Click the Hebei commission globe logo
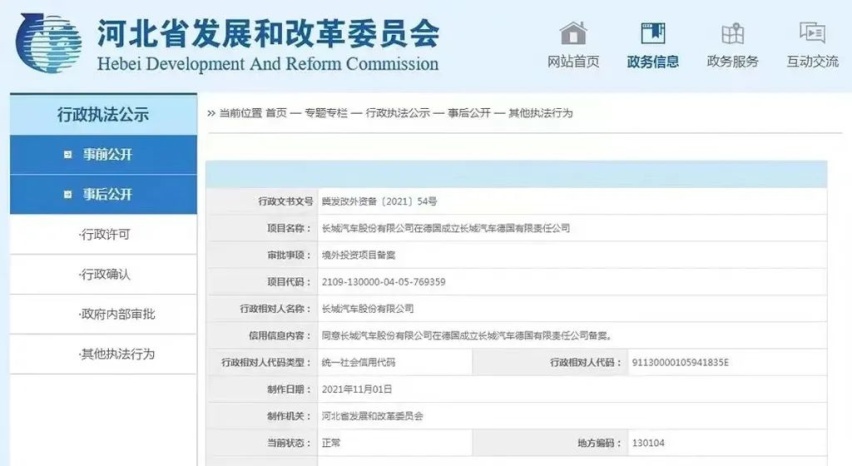This screenshot has width=852, height=466. (x=49, y=43)
